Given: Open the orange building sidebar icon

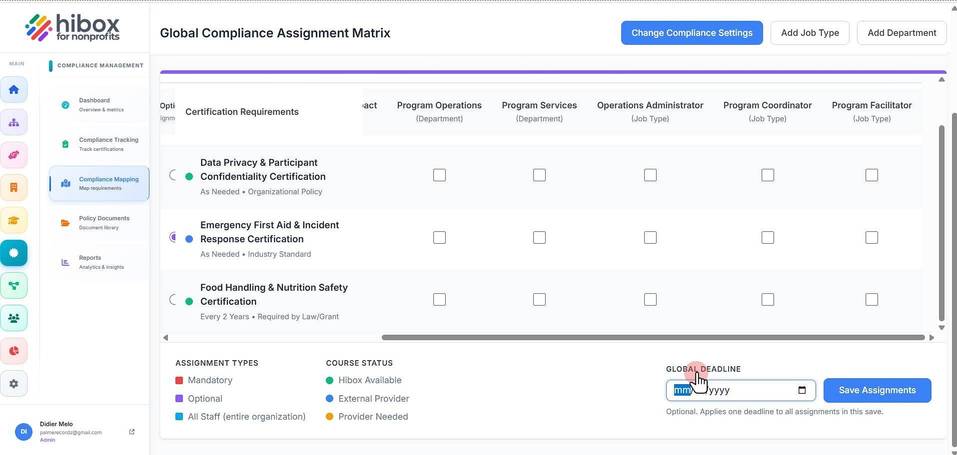Looking at the screenshot, I should click(x=13, y=187).
